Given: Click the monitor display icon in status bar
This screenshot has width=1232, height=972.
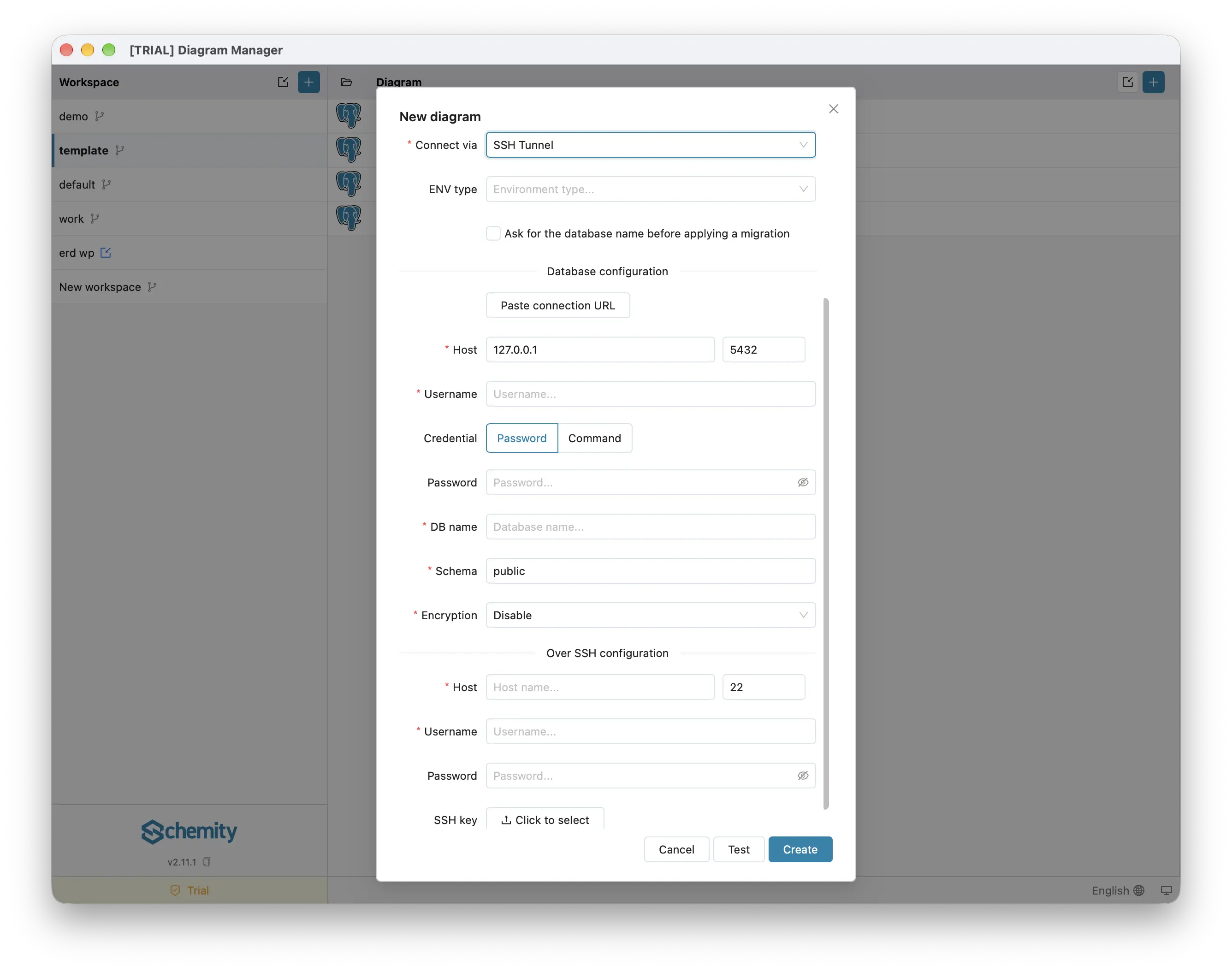Looking at the screenshot, I should 1166,890.
